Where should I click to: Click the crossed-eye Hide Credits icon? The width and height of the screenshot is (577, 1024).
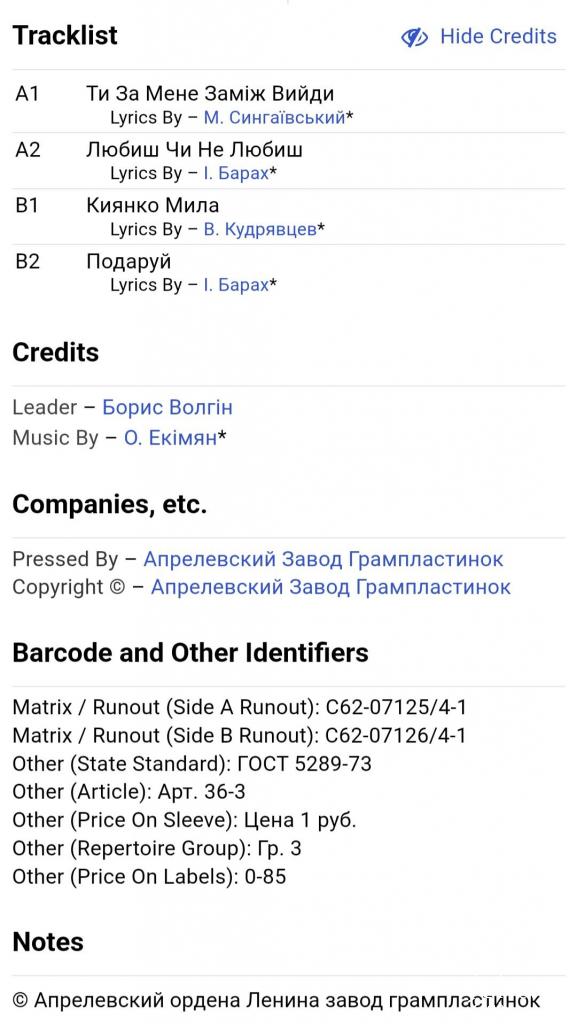414,37
